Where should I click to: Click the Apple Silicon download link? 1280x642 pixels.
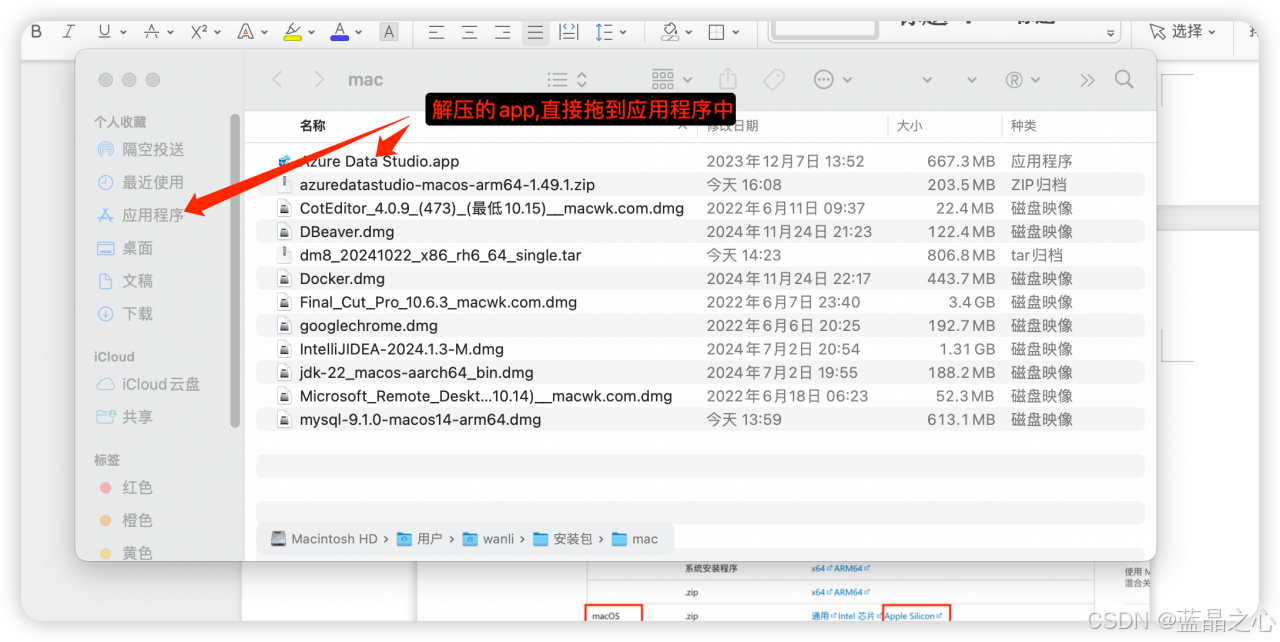point(913,616)
